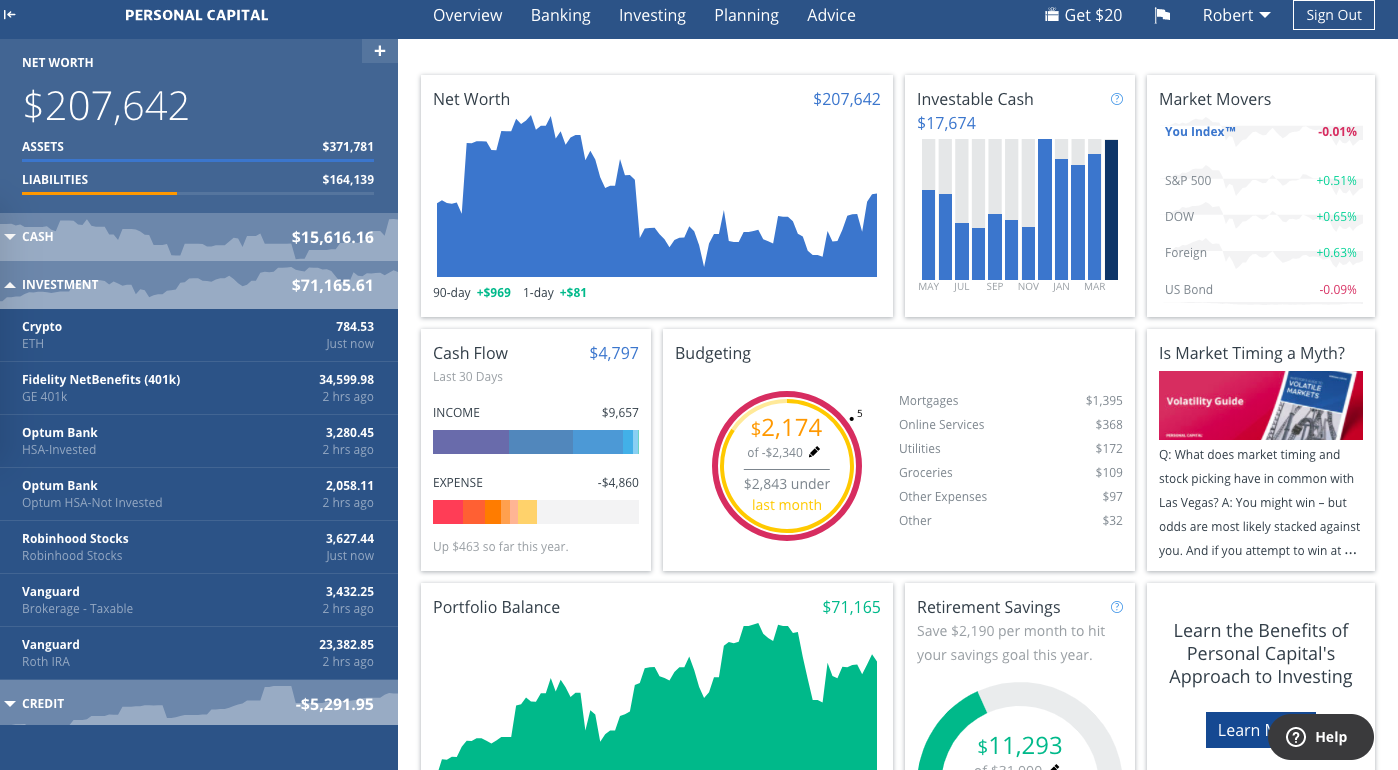Open the Overview menu
Image resolution: width=1398 pixels, height=770 pixels.
click(468, 15)
